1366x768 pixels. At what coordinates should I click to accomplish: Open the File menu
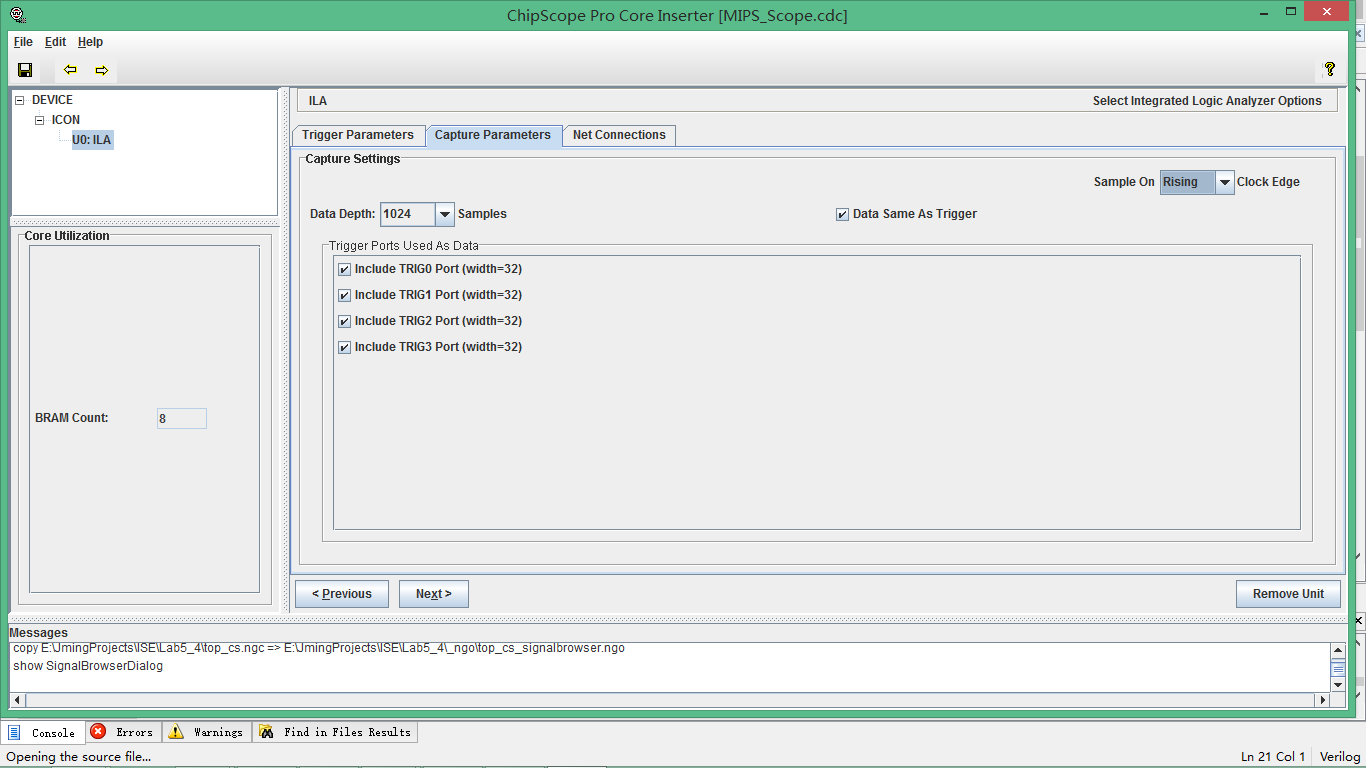click(23, 42)
